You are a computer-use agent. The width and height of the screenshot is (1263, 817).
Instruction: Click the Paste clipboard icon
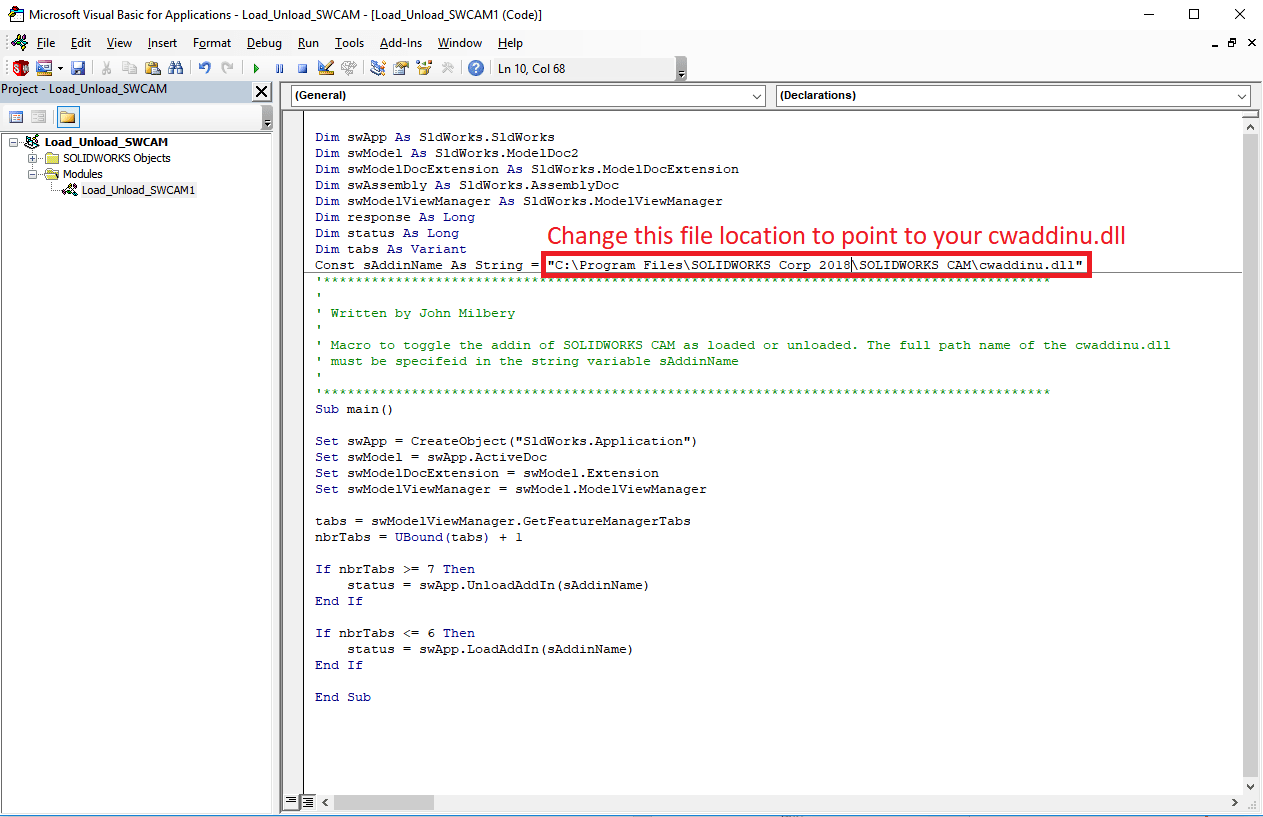click(x=153, y=68)
